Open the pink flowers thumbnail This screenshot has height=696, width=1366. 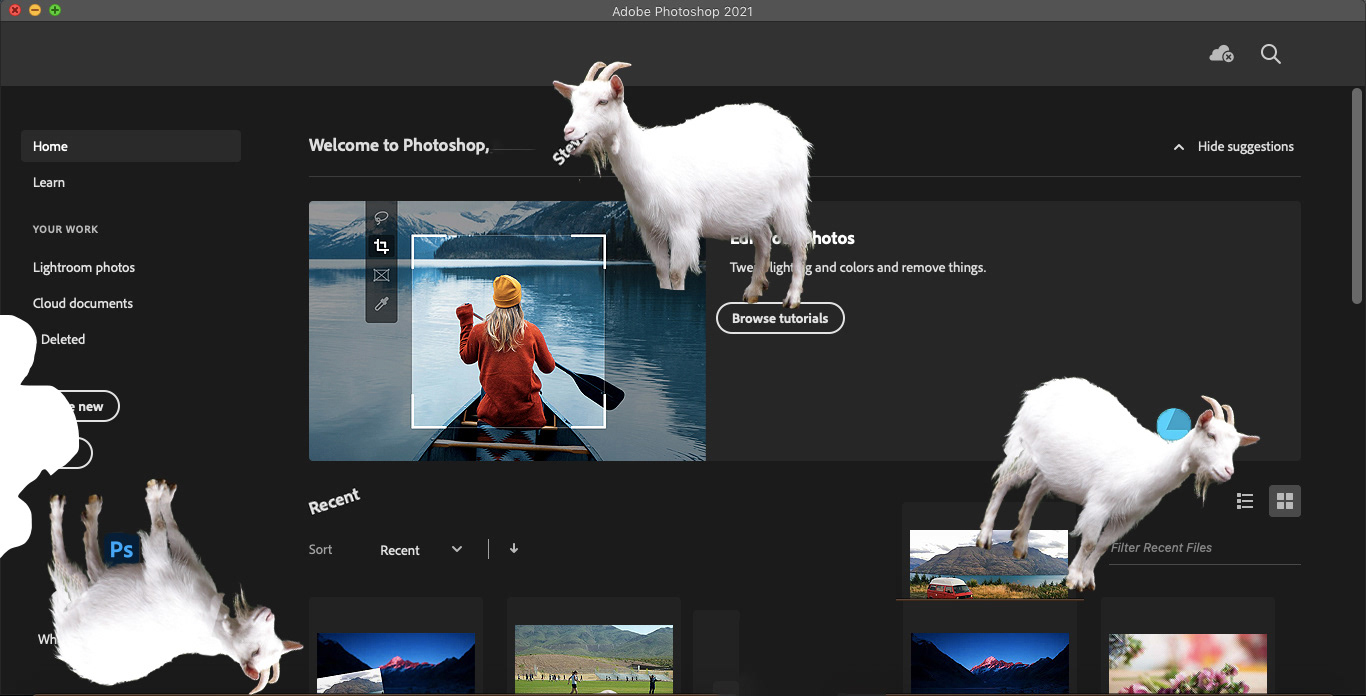[x=1188, y=664]
